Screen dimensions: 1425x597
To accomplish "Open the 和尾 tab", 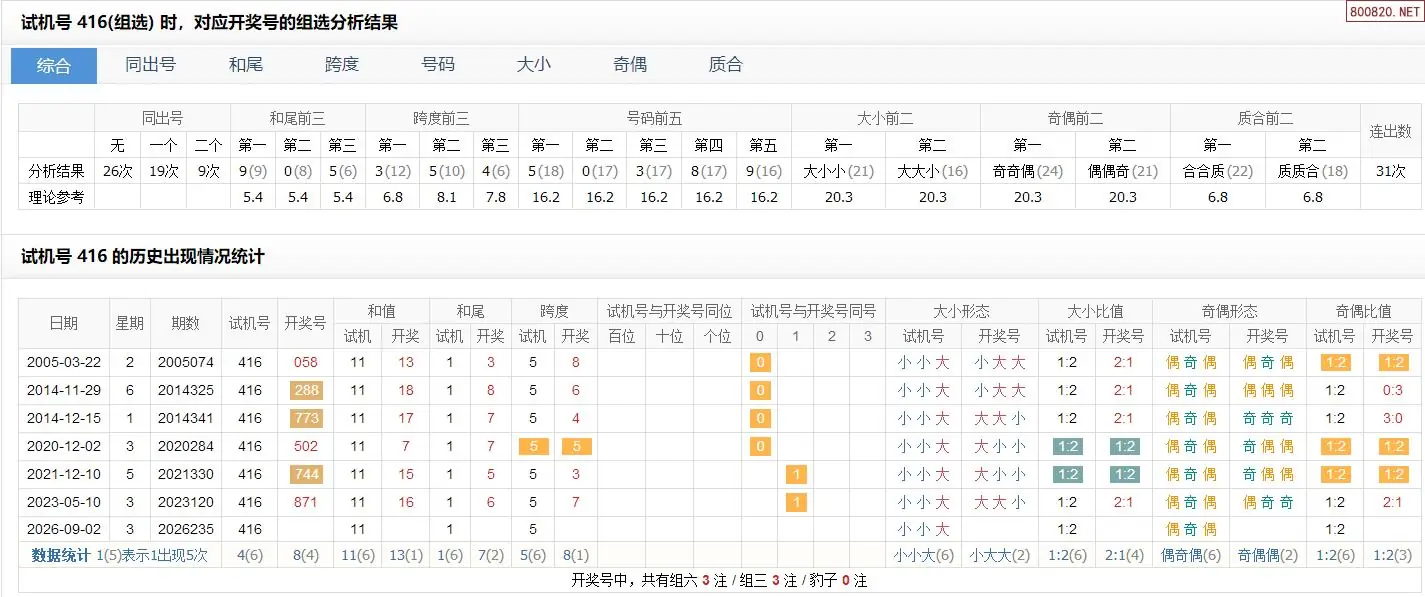I will 246,65.
